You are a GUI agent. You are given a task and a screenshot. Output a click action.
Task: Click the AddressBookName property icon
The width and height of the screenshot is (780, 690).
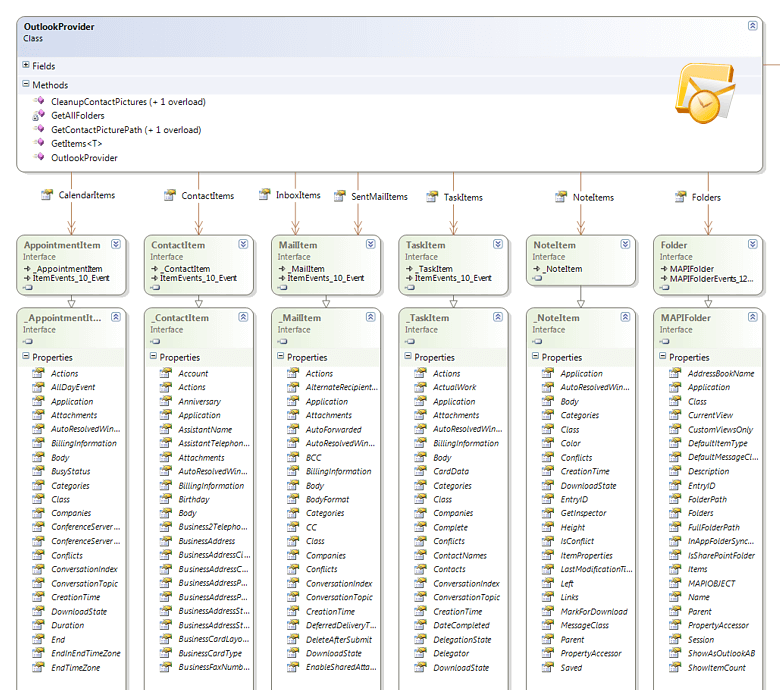point(675,373)
